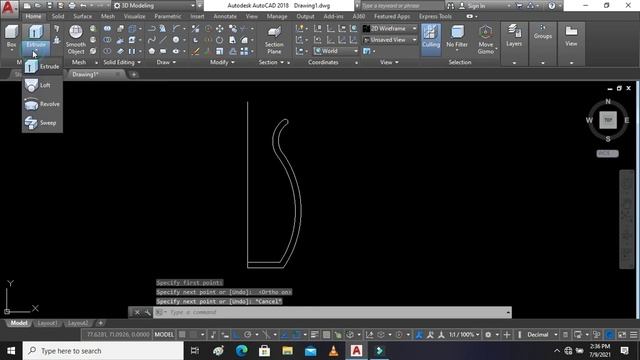Switch to the Solid ribbon tab
The height and width of the screenshot is (360, 640).
(x=58, y=16)
